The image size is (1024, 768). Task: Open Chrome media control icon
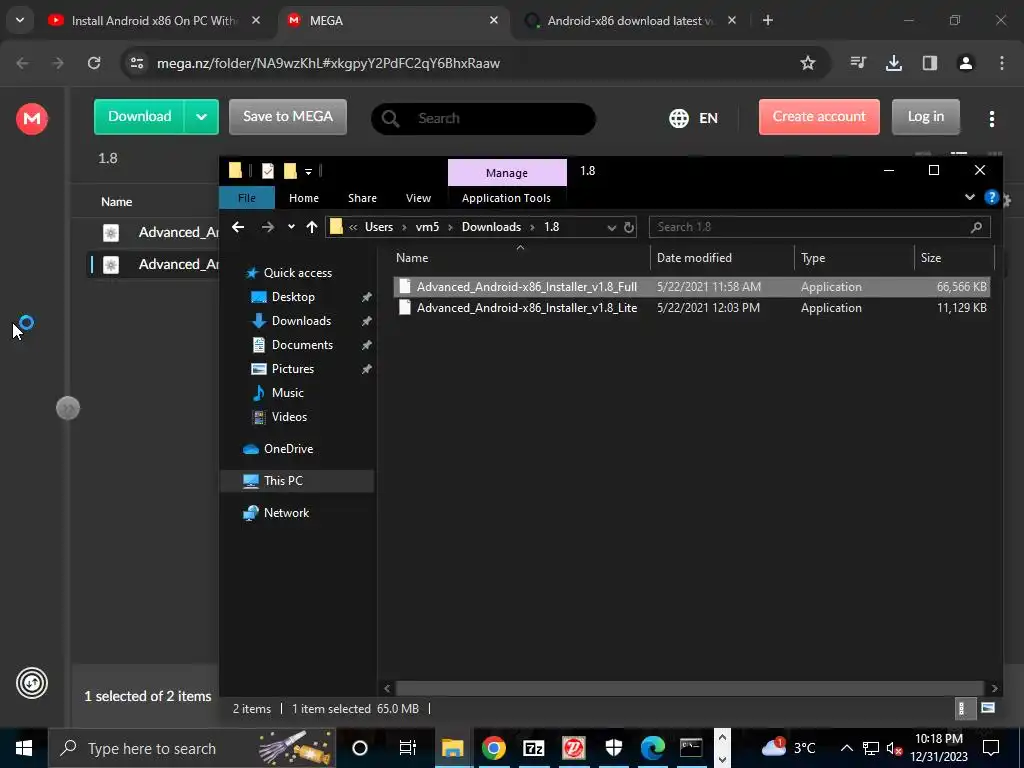click(x=857, y=63)
